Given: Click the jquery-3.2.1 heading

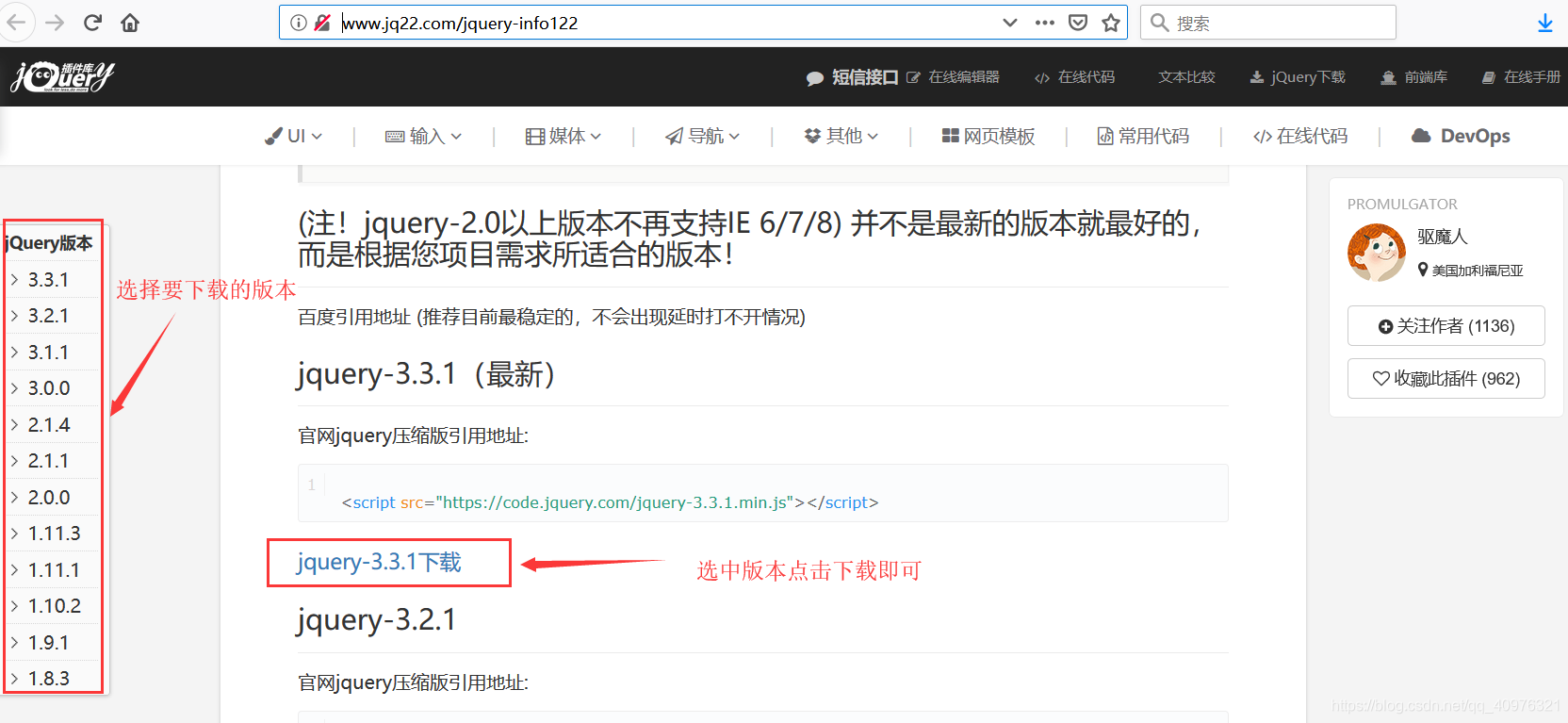Looking at the screenshot, I should coord(376,620).
